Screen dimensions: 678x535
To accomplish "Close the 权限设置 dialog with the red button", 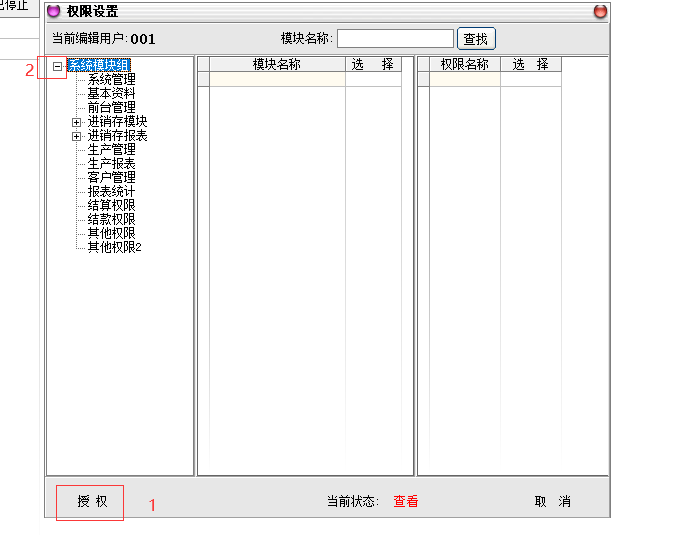I will tap(600, 12).
